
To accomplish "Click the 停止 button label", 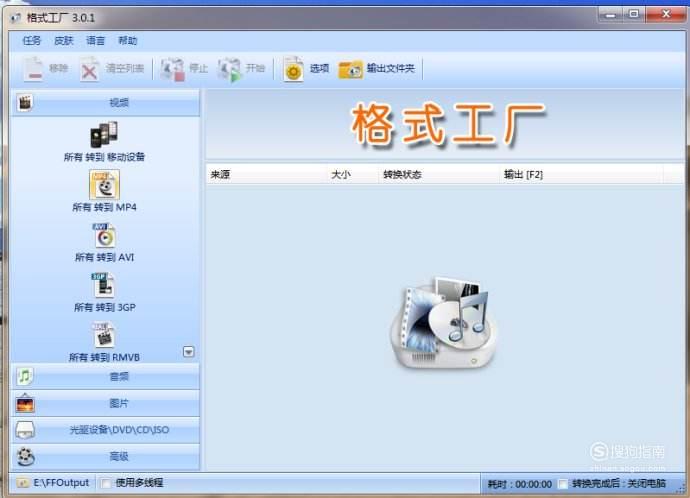I will click(198, 68).
